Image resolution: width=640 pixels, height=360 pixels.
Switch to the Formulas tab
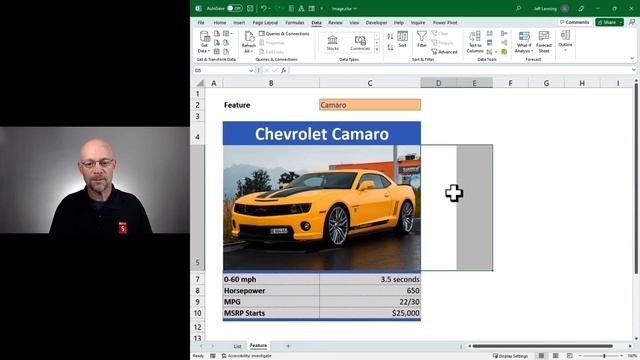coord(295,22)
